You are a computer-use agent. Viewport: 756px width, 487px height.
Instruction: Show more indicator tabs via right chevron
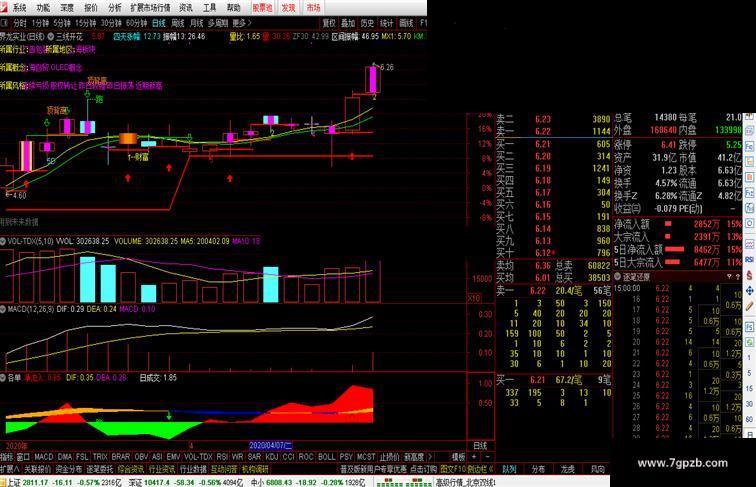[430, 456]
